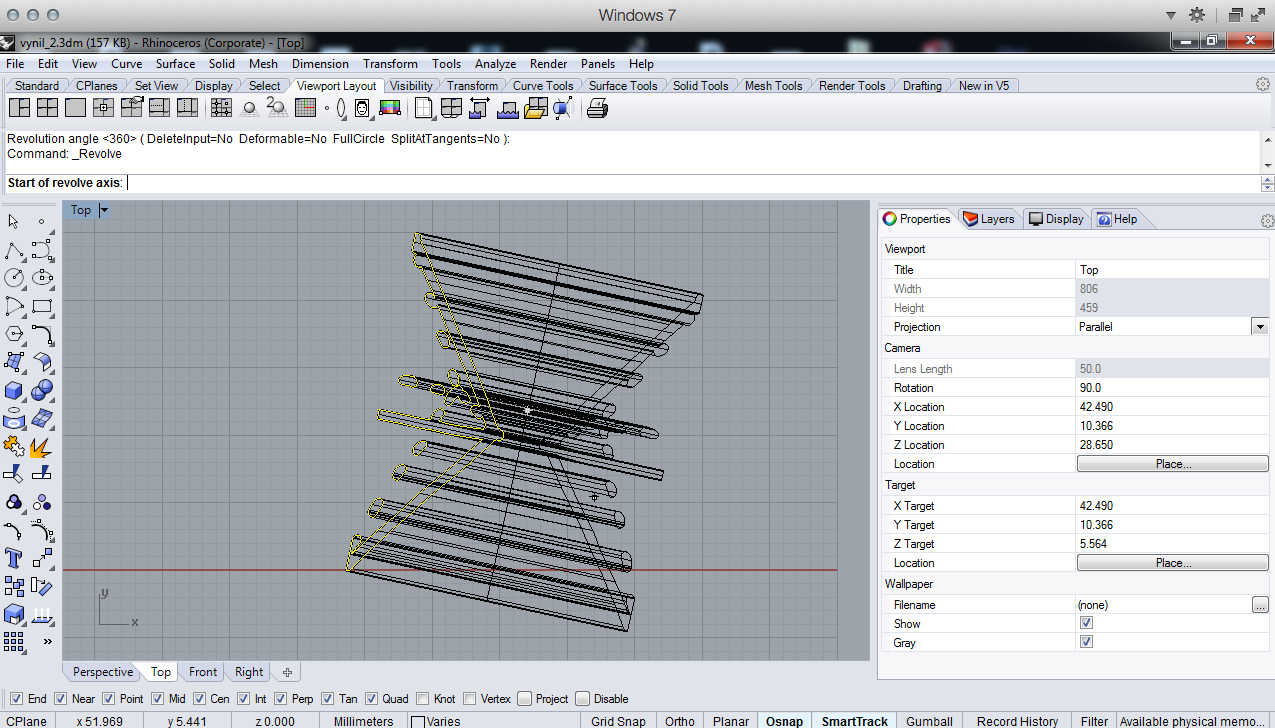Image resolution: width=1275 pixels, height=728 pixels.
Task: Click Place button for Target location
Action: [x=1172, y=563]
